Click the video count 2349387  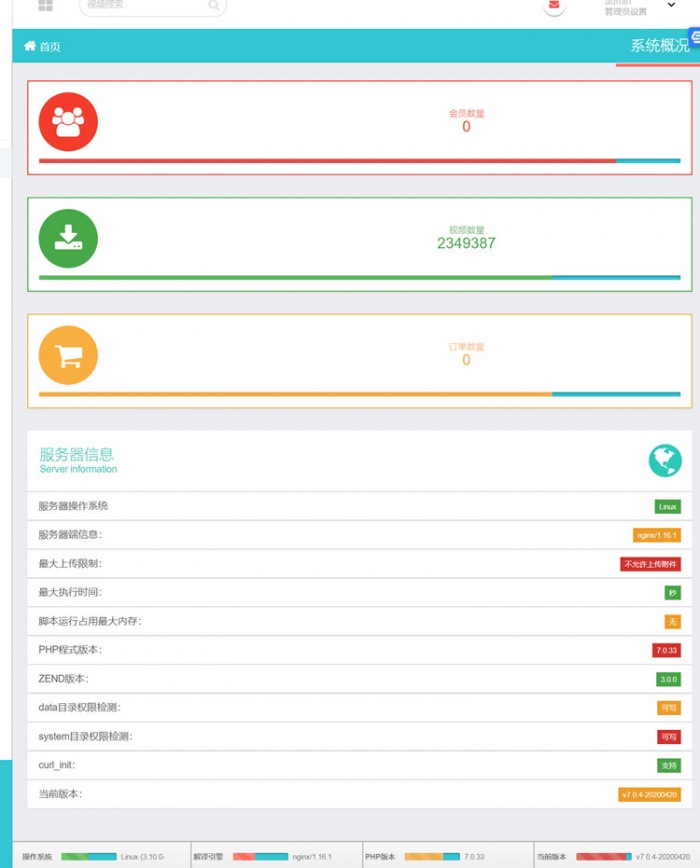pyautogui.click(x=466, y=243)
